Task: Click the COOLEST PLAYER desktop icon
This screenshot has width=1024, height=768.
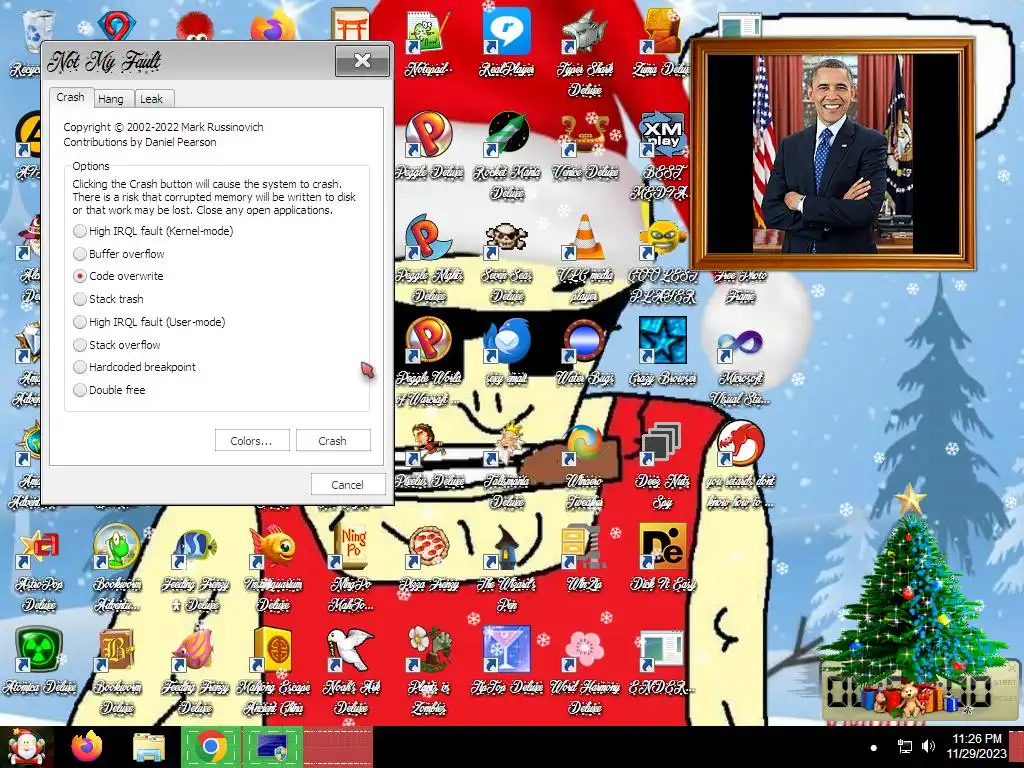Action: (662, 259)
